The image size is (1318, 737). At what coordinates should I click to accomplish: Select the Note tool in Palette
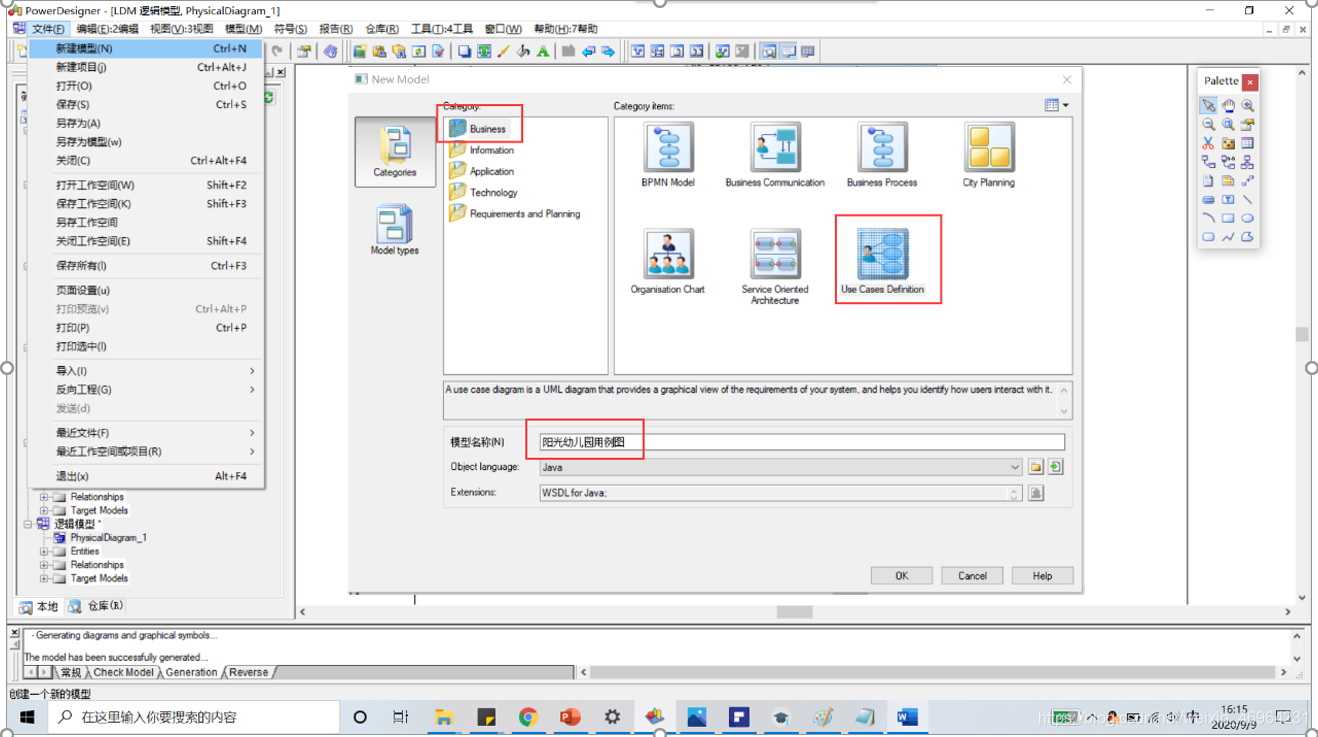pyautogui.click(x=1209, y=181)
